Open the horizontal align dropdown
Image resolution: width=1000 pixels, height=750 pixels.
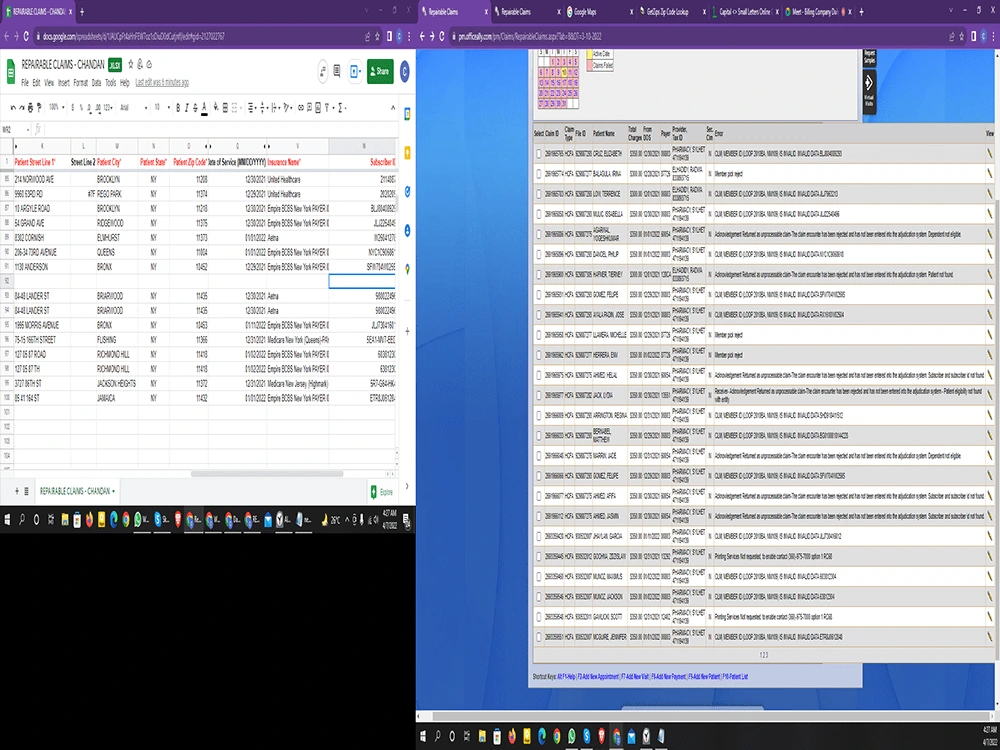tap(252, 108)
